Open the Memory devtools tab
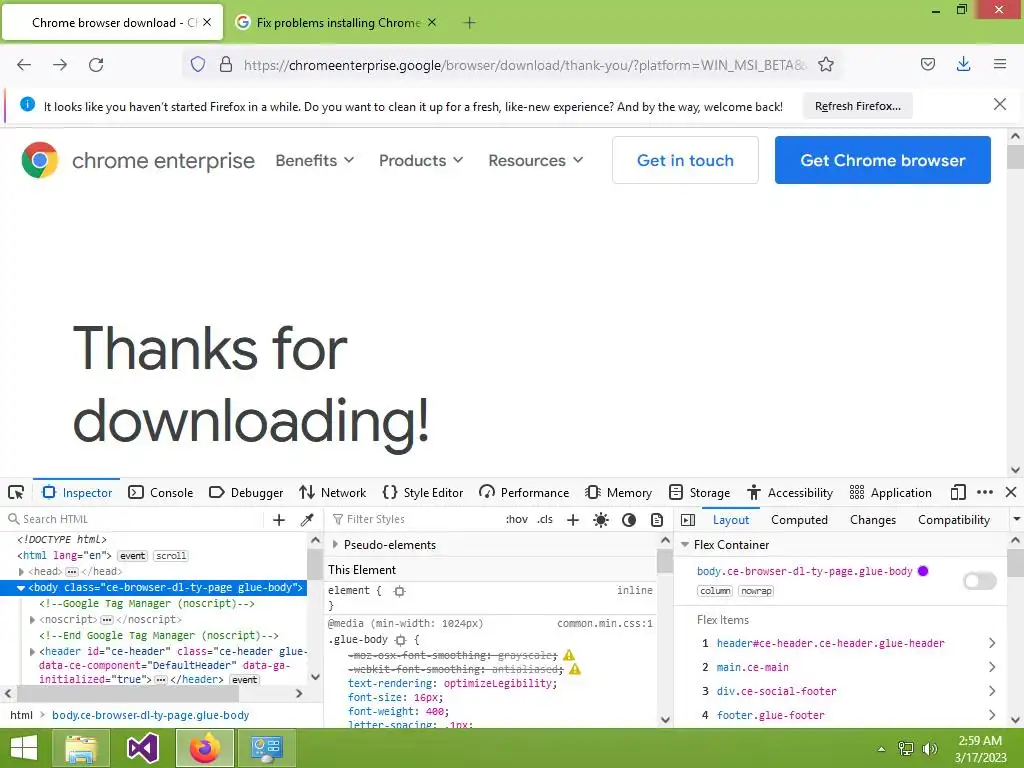Viewport: 1024px width, 768px height. 618,492
